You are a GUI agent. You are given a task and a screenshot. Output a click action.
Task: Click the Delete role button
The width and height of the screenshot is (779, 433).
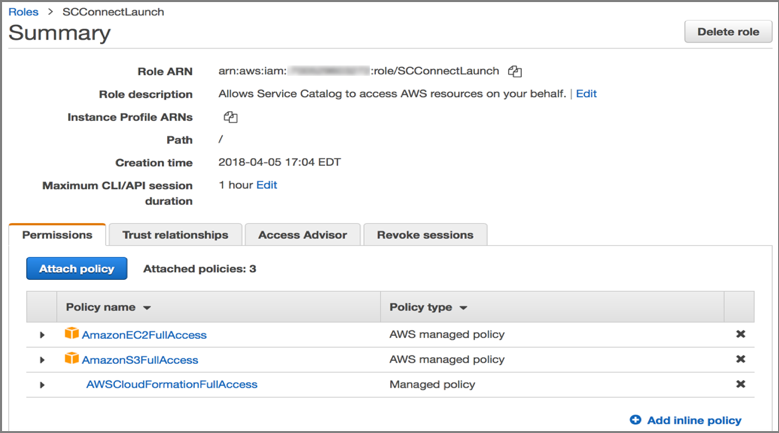[728, 32]
